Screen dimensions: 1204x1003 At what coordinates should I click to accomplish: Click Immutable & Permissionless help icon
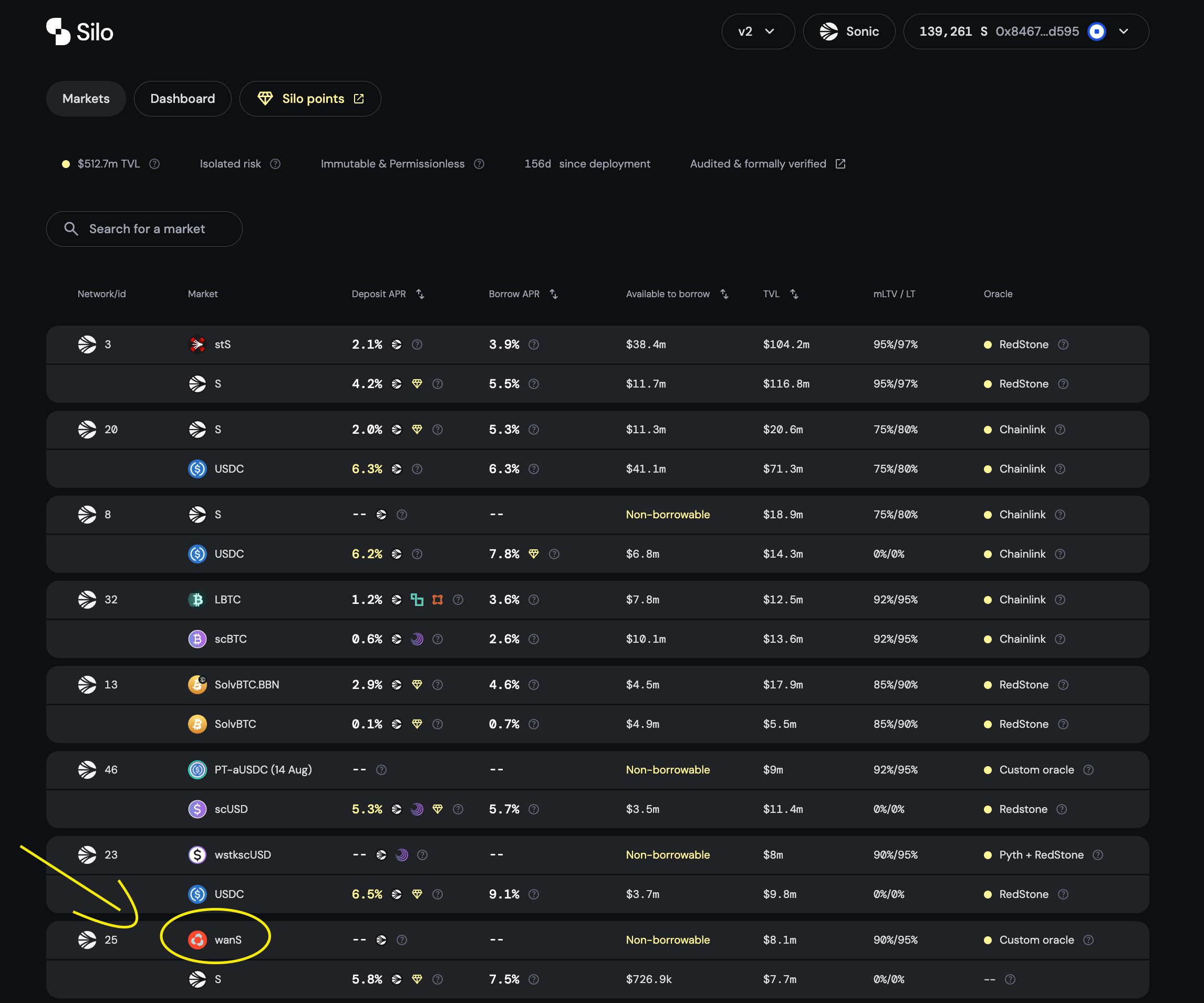click(479, 164)
